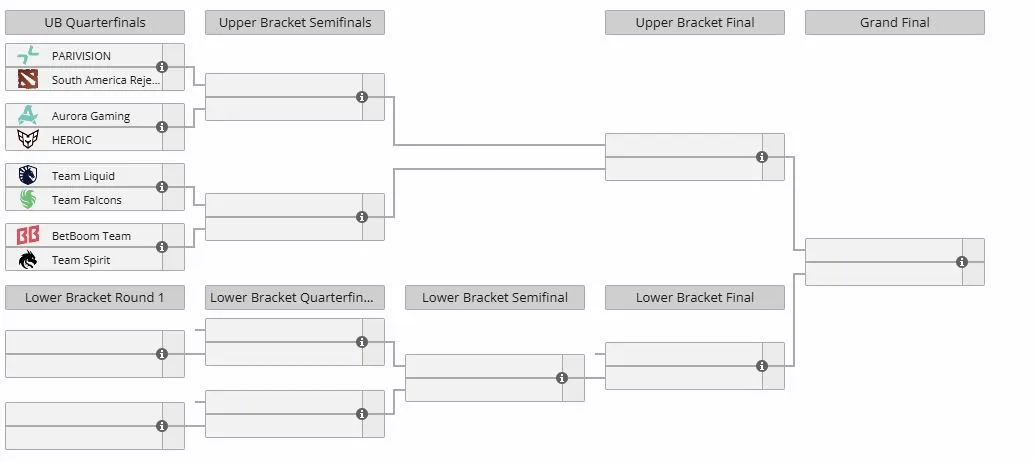The height and width of the screenshot is (462, 1034).
Task: Open info icon for Team Liquid vs Falcons
Action: point(162,187)
